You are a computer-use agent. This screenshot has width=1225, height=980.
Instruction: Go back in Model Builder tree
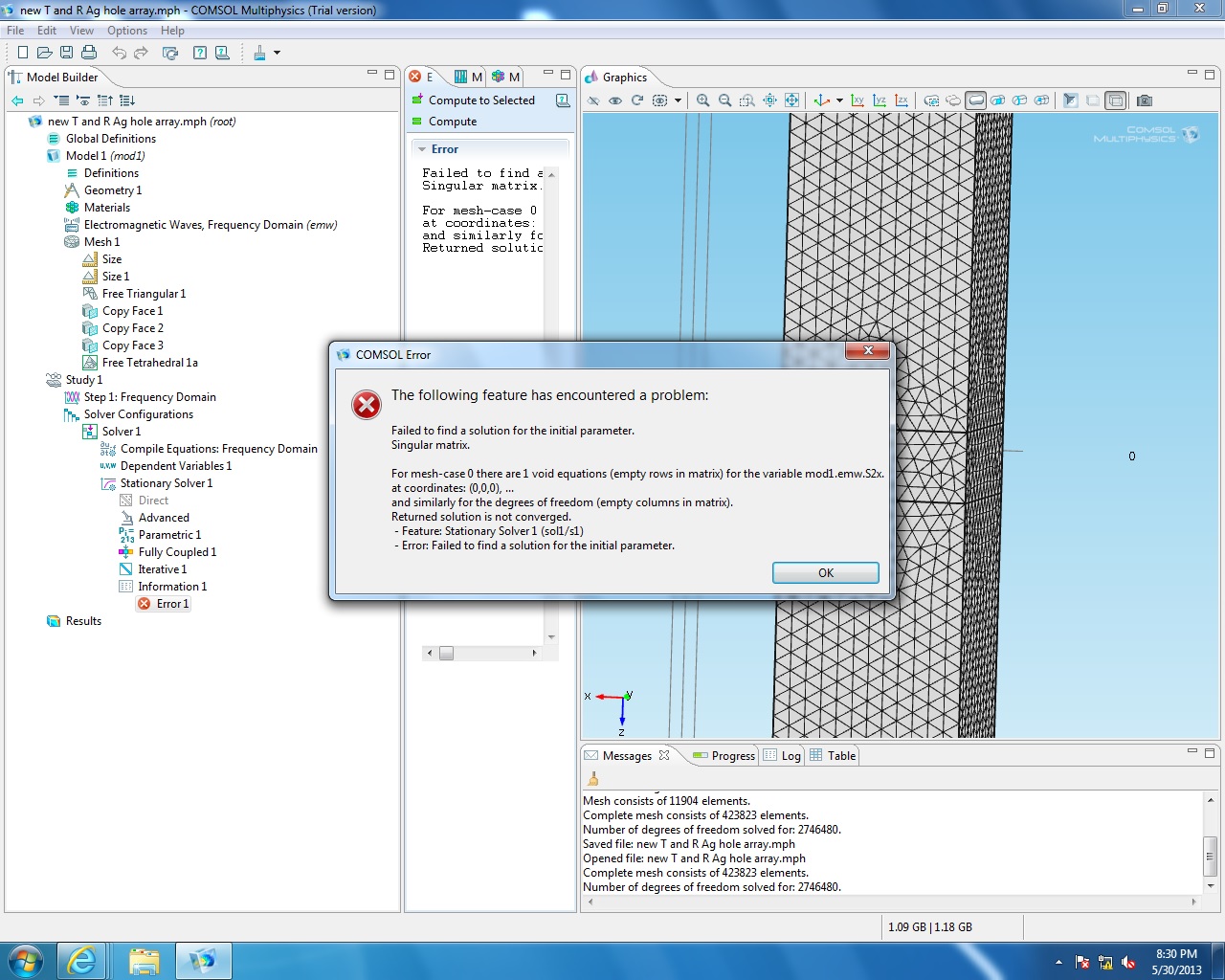click(17, 100)
